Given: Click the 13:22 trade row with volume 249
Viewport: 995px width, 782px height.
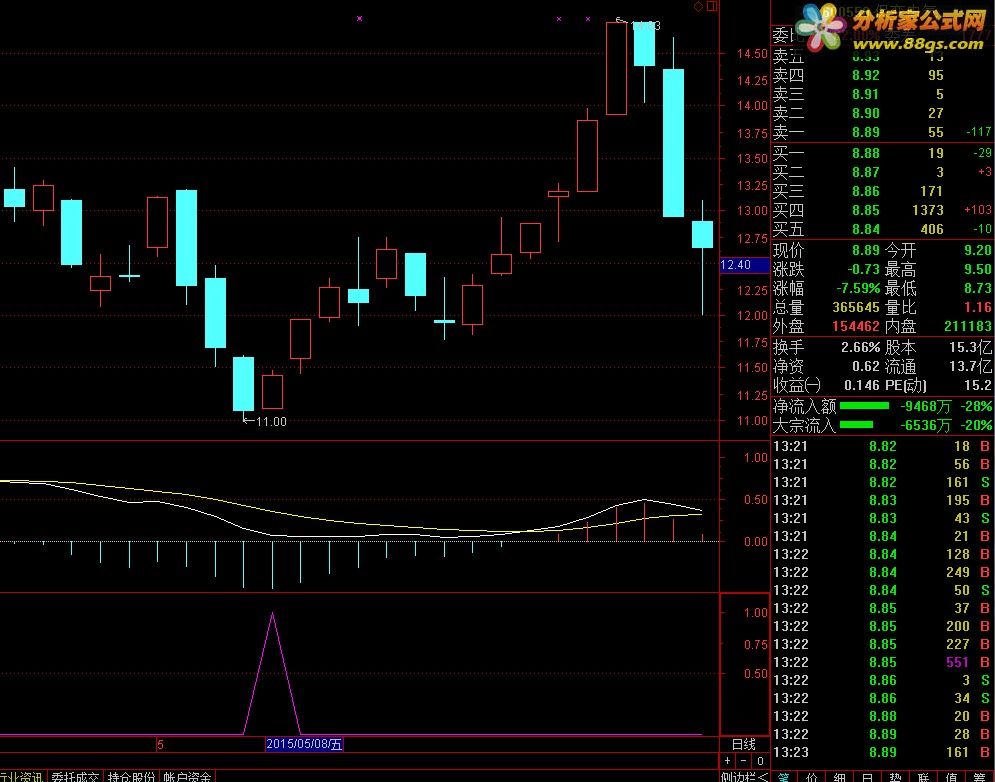Looking at the screenshot, I should tap(883, 572).
